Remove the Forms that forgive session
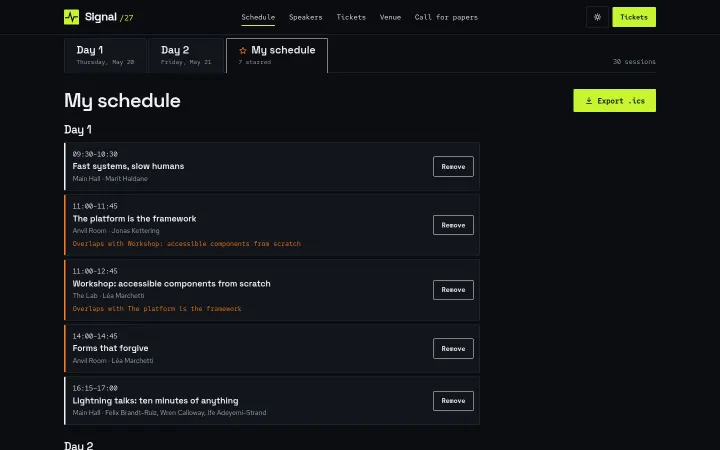720x450 pixels. [453, 349]
